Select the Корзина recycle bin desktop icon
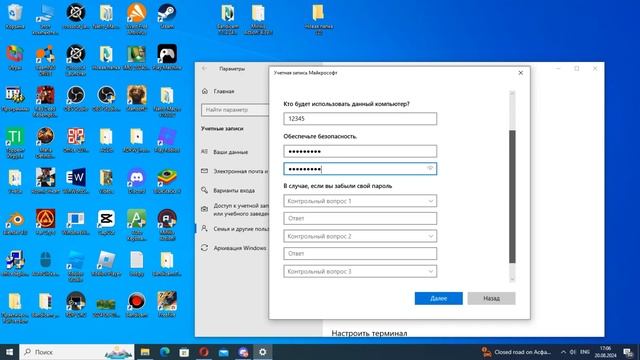The width and height of the screenshot is (640, 360). (15, 17)
